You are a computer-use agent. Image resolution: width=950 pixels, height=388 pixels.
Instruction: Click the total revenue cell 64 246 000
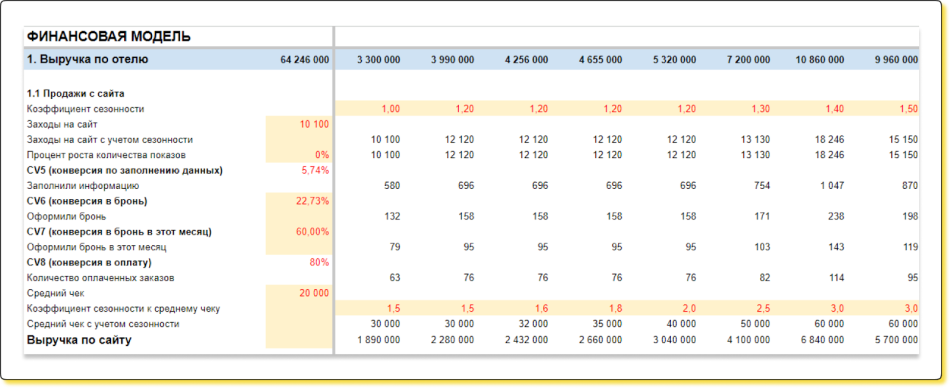[x=305, y=60]
